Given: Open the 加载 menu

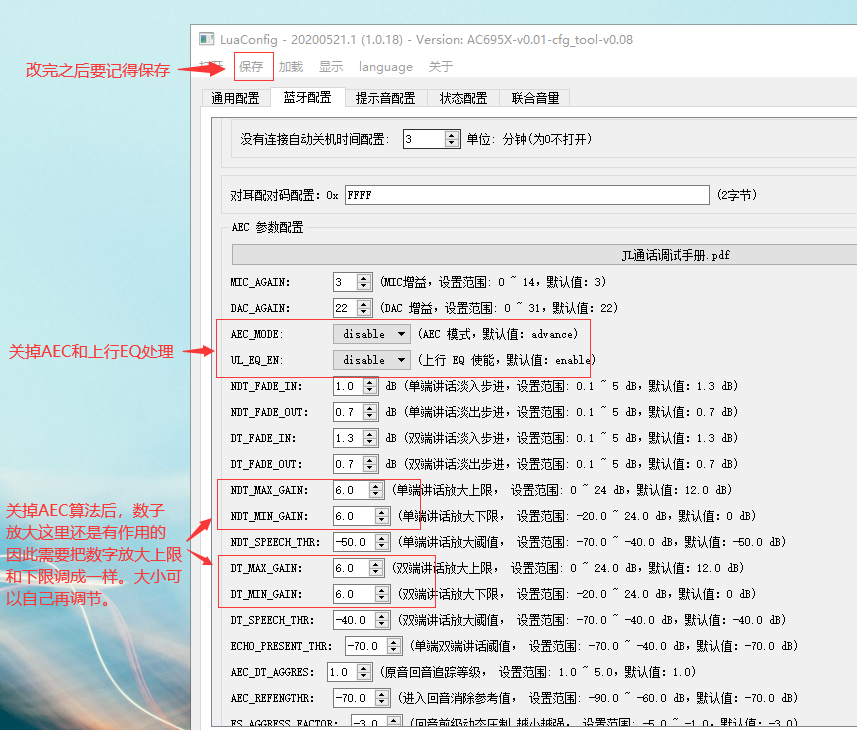Looking at the screenshot, I should (x=291, y=67).
